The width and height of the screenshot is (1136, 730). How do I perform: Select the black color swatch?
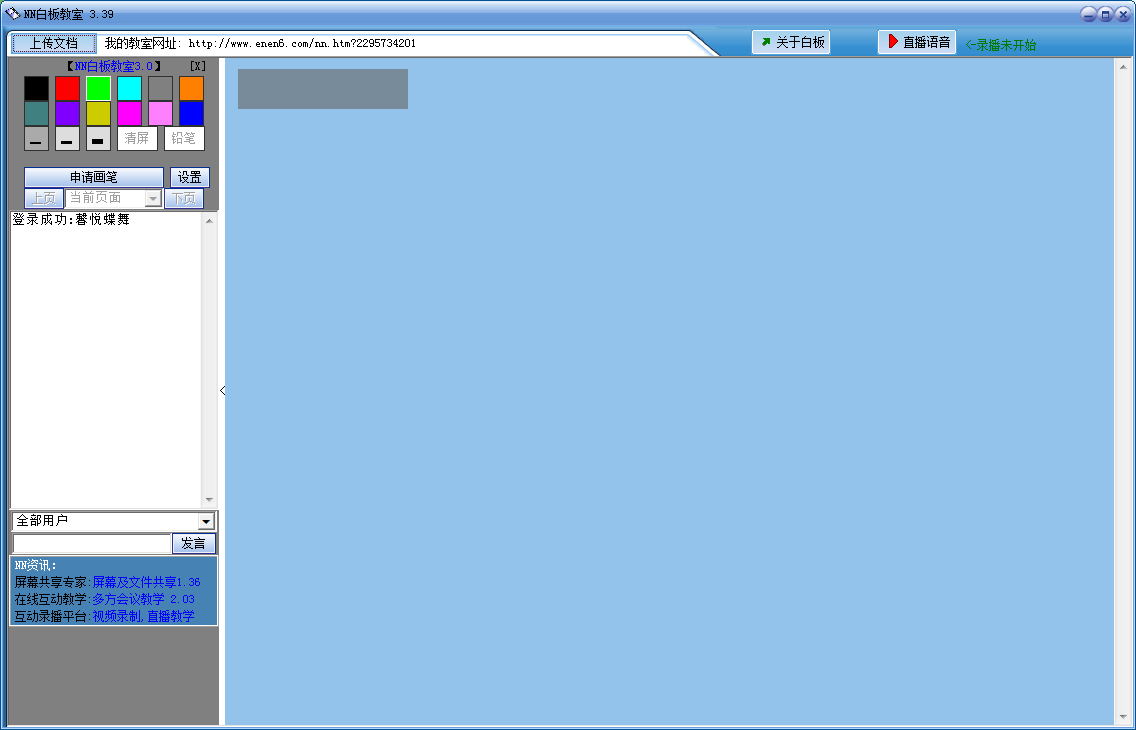click(36, 88)
